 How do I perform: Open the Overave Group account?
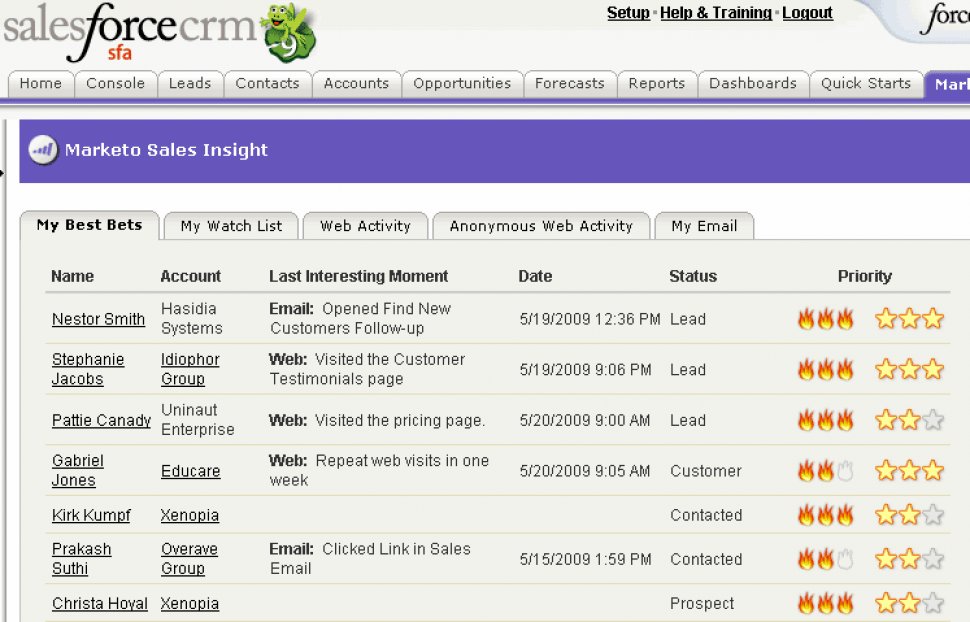[189, 559]
